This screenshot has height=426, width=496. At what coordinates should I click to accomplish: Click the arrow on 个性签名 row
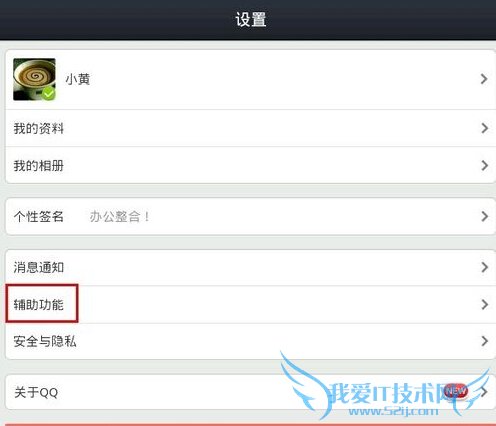485,217
